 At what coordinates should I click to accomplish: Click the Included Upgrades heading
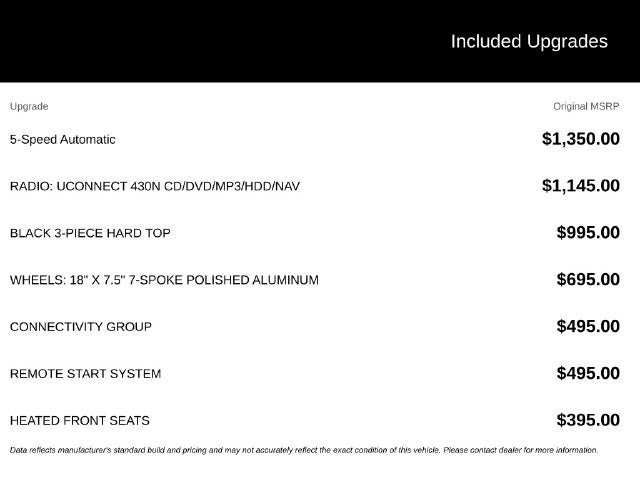[x=529, y=42]
